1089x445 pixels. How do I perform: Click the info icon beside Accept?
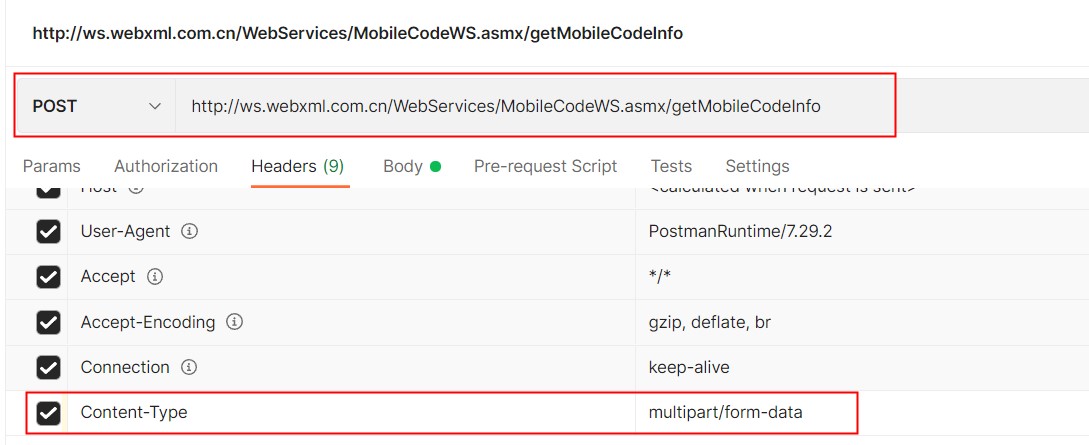point(155,277)
